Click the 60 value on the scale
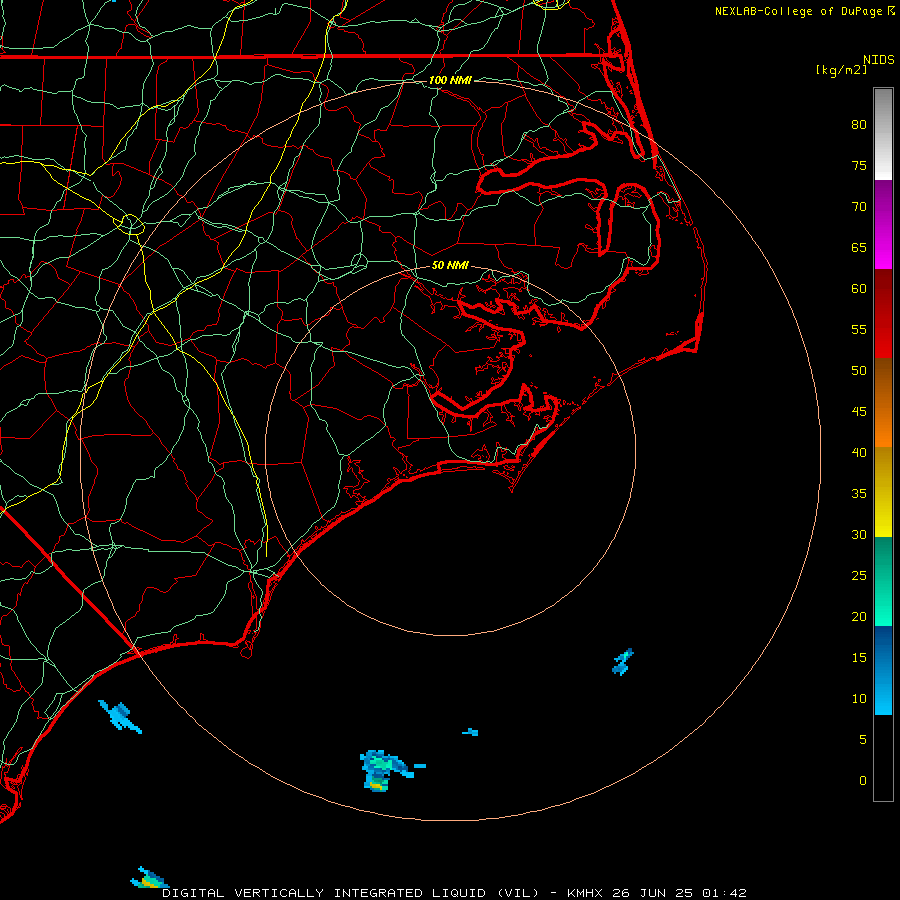Image resolution: width=900 pixels, height=900 pixels. tap(859, 289)
